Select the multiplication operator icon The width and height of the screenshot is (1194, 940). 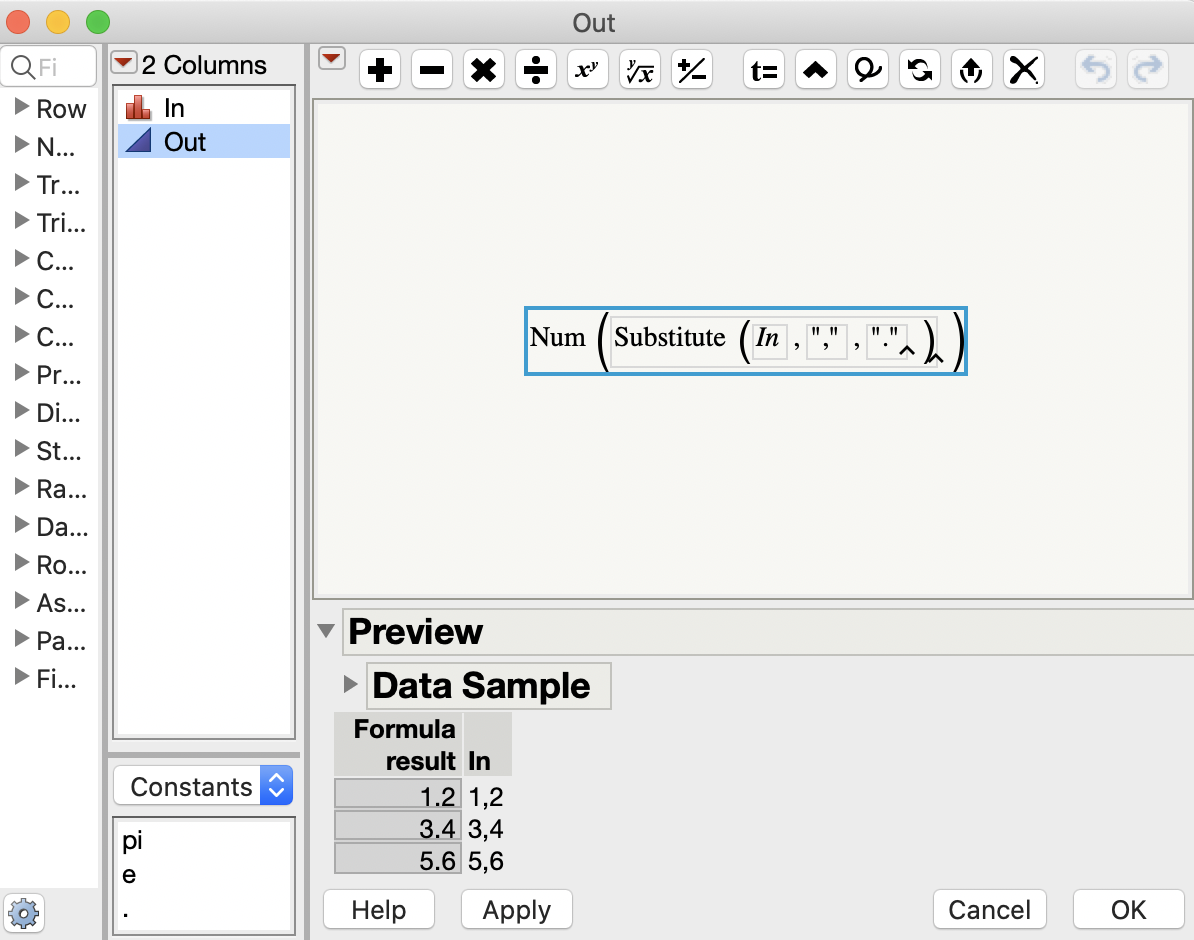click(483, 69)
